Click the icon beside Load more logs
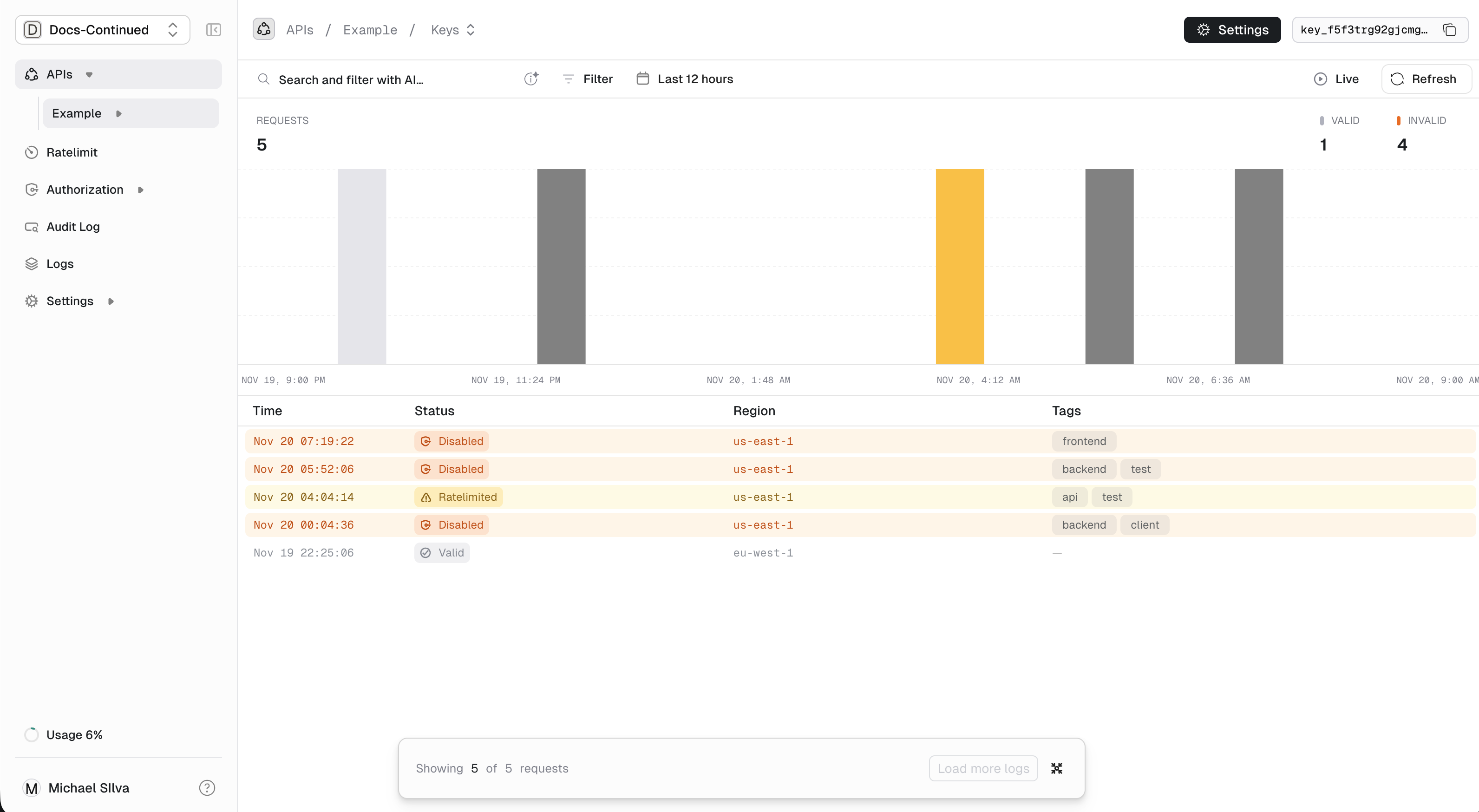1479x812 pixels. point(1056,768)
